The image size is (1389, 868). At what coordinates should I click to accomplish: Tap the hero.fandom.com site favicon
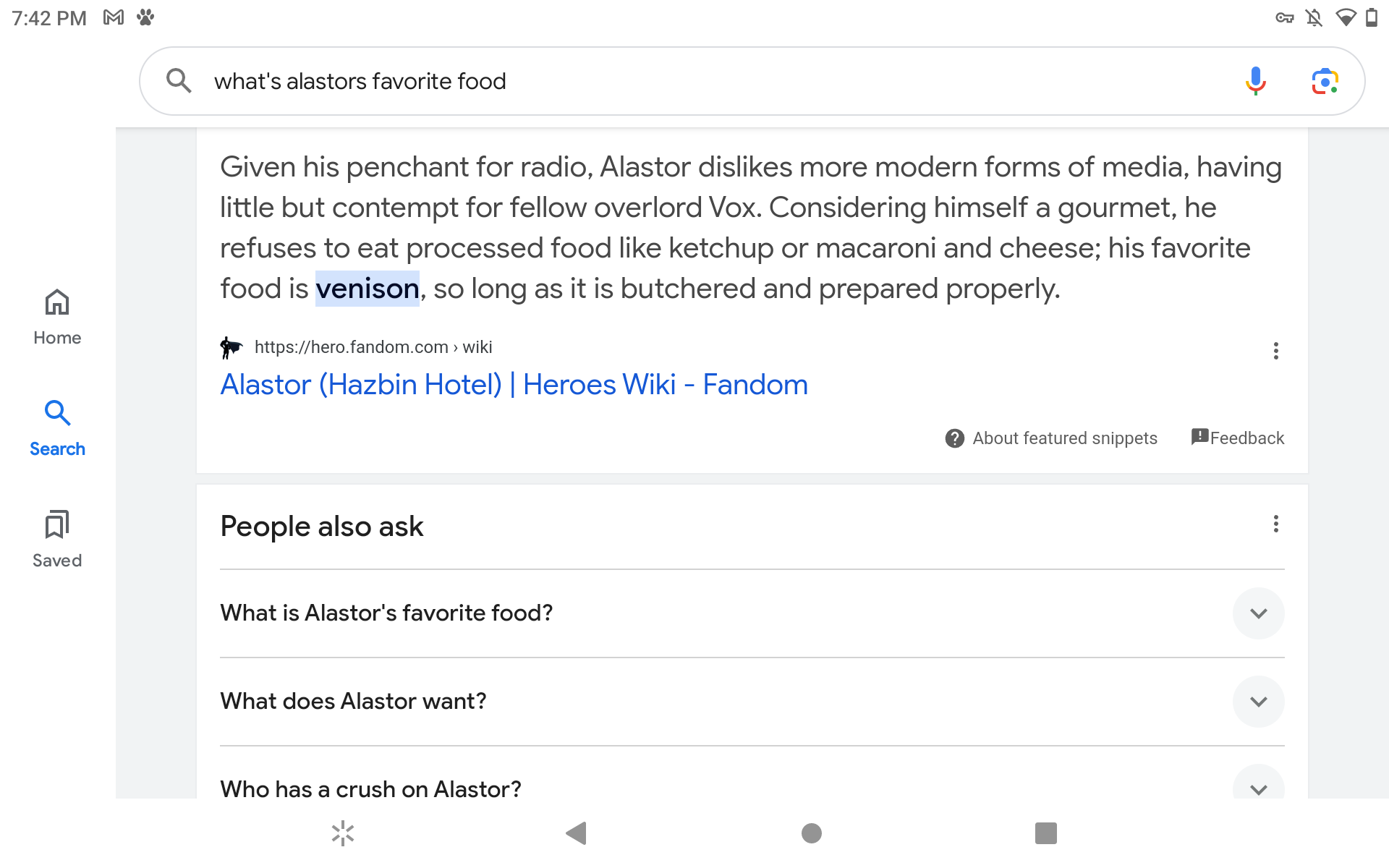231,347
